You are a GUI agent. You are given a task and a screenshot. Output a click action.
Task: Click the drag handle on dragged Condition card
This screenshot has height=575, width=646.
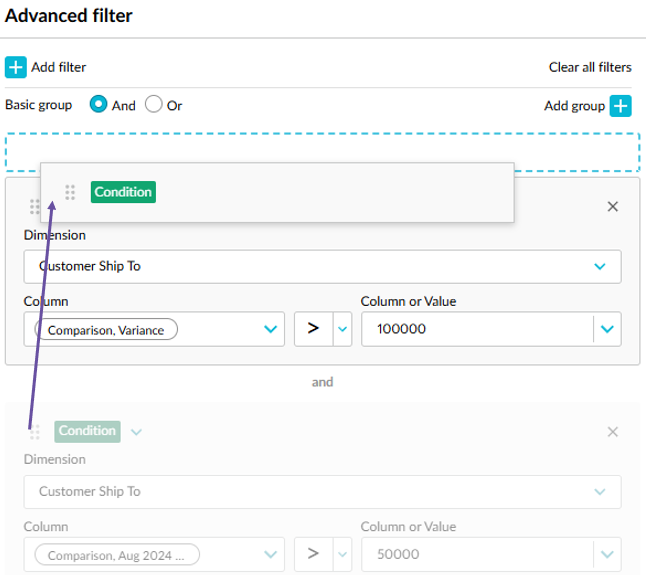point(70,192)
